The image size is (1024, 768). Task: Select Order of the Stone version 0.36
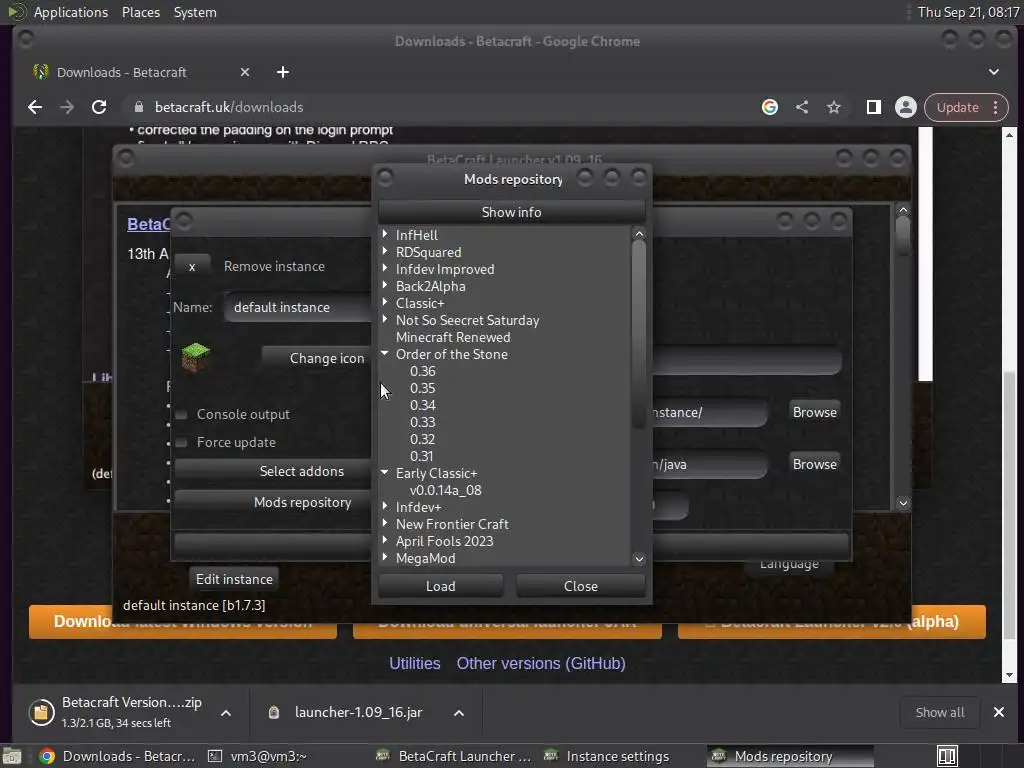click(423, 371)
